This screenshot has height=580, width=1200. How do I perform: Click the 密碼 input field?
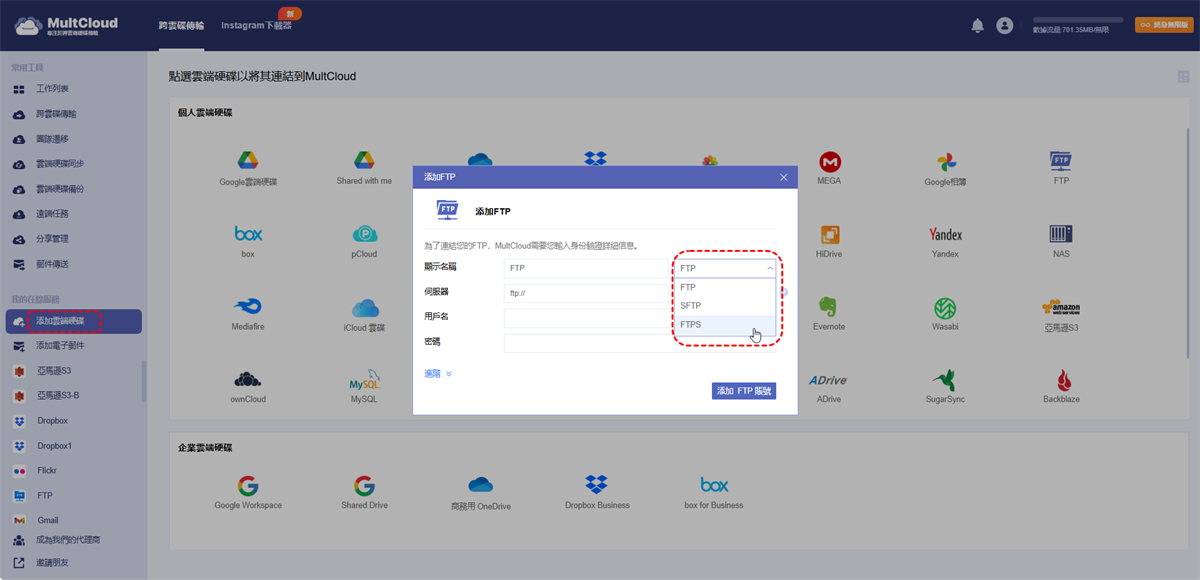(586, 343)
